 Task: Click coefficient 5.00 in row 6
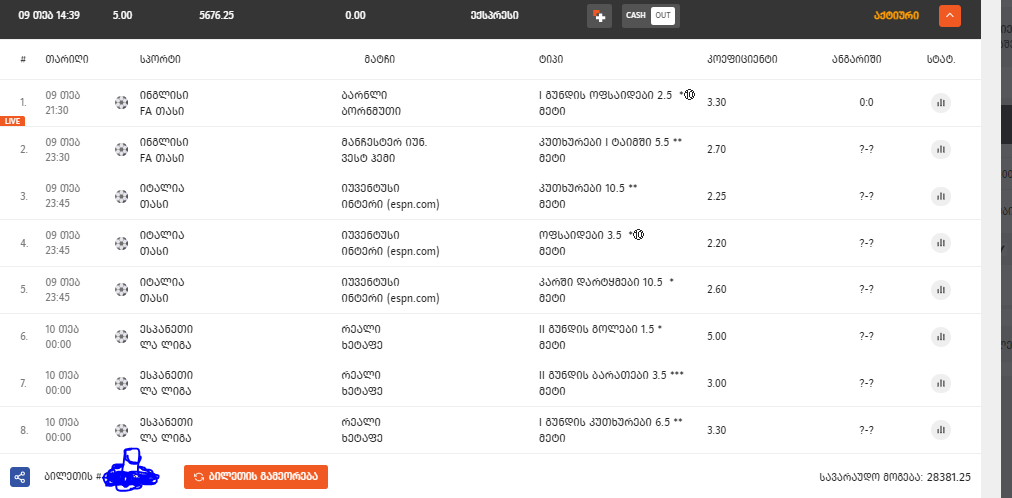coord(717,336)
